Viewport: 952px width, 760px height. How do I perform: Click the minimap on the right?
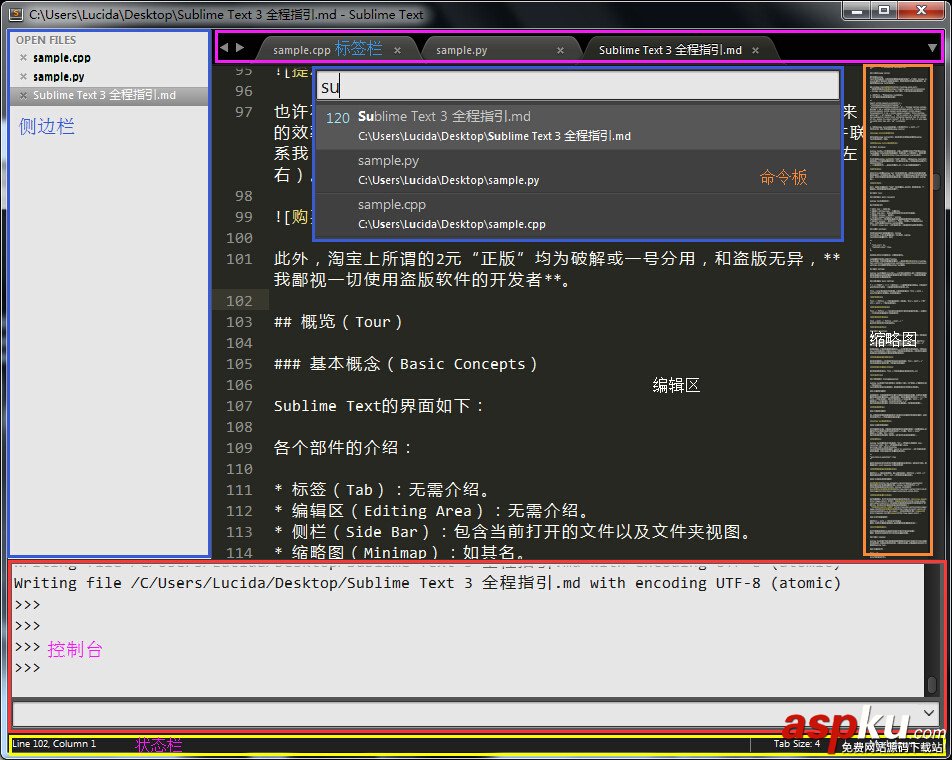click(x=898, y=310)
